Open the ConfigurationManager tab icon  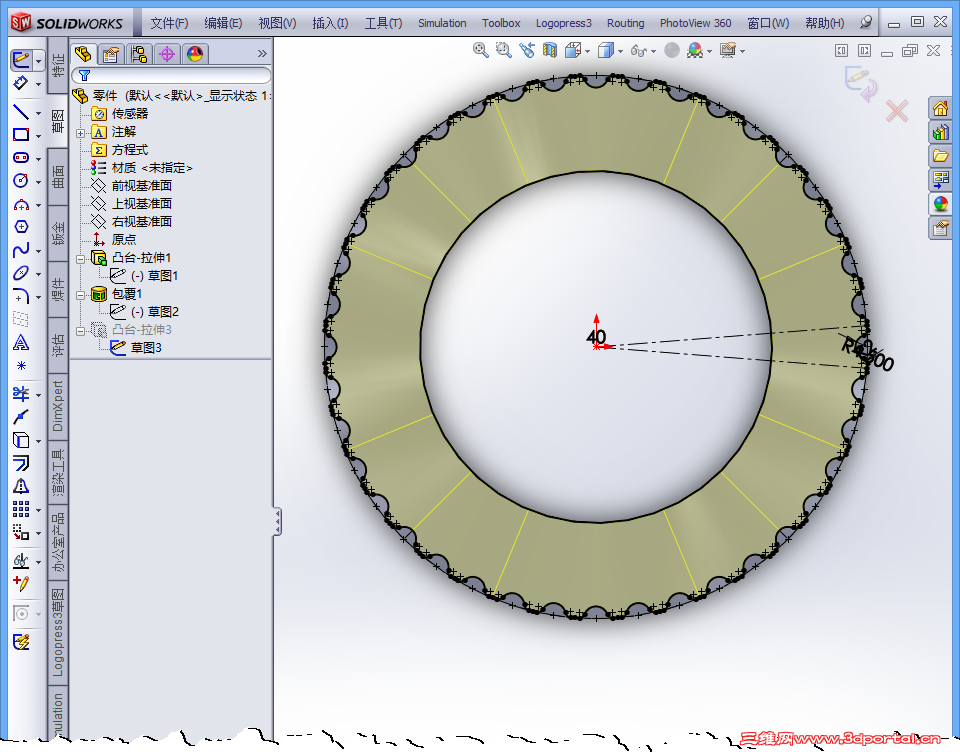139,55
